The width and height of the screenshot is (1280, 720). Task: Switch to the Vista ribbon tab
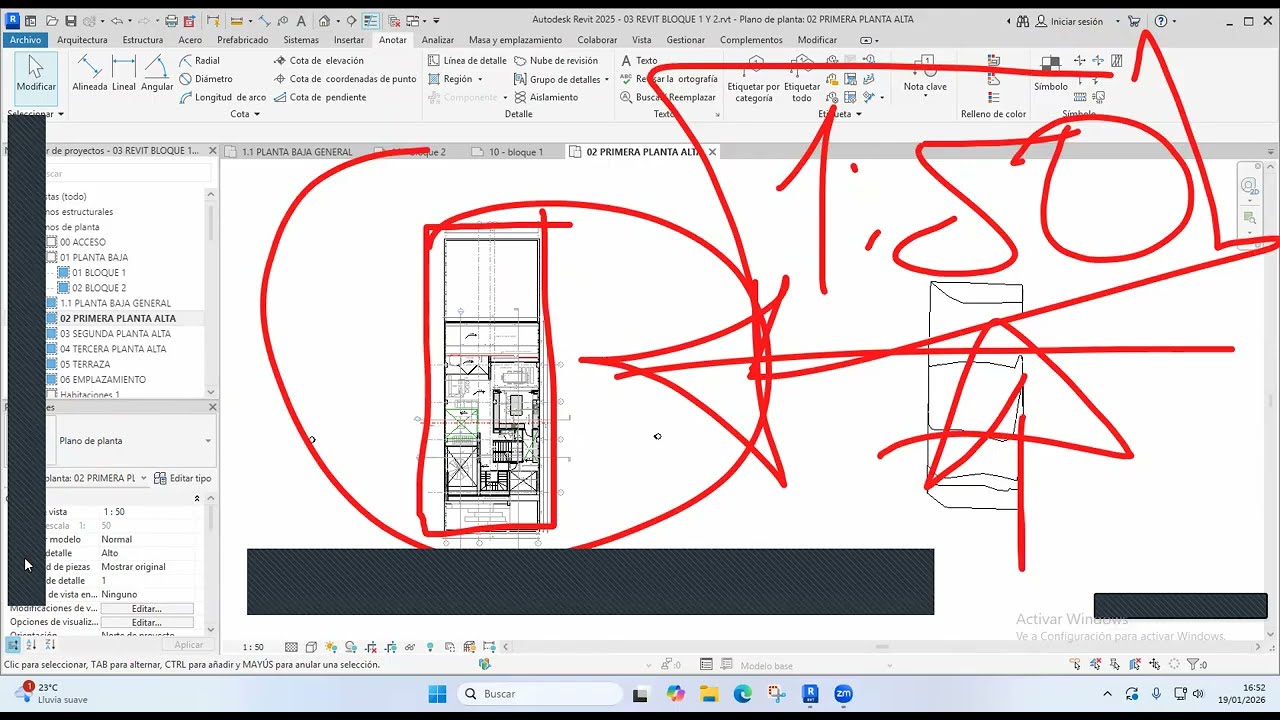pos(642,40)
